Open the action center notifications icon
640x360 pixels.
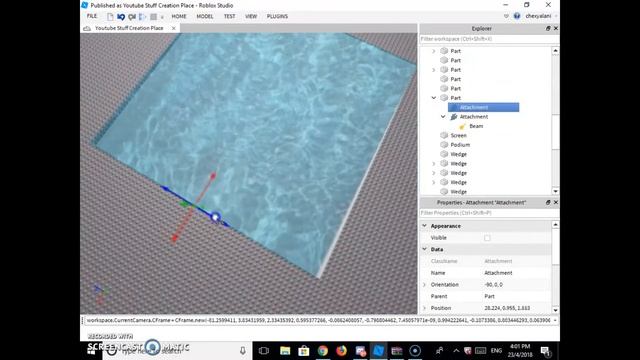[x=546, y=351]
